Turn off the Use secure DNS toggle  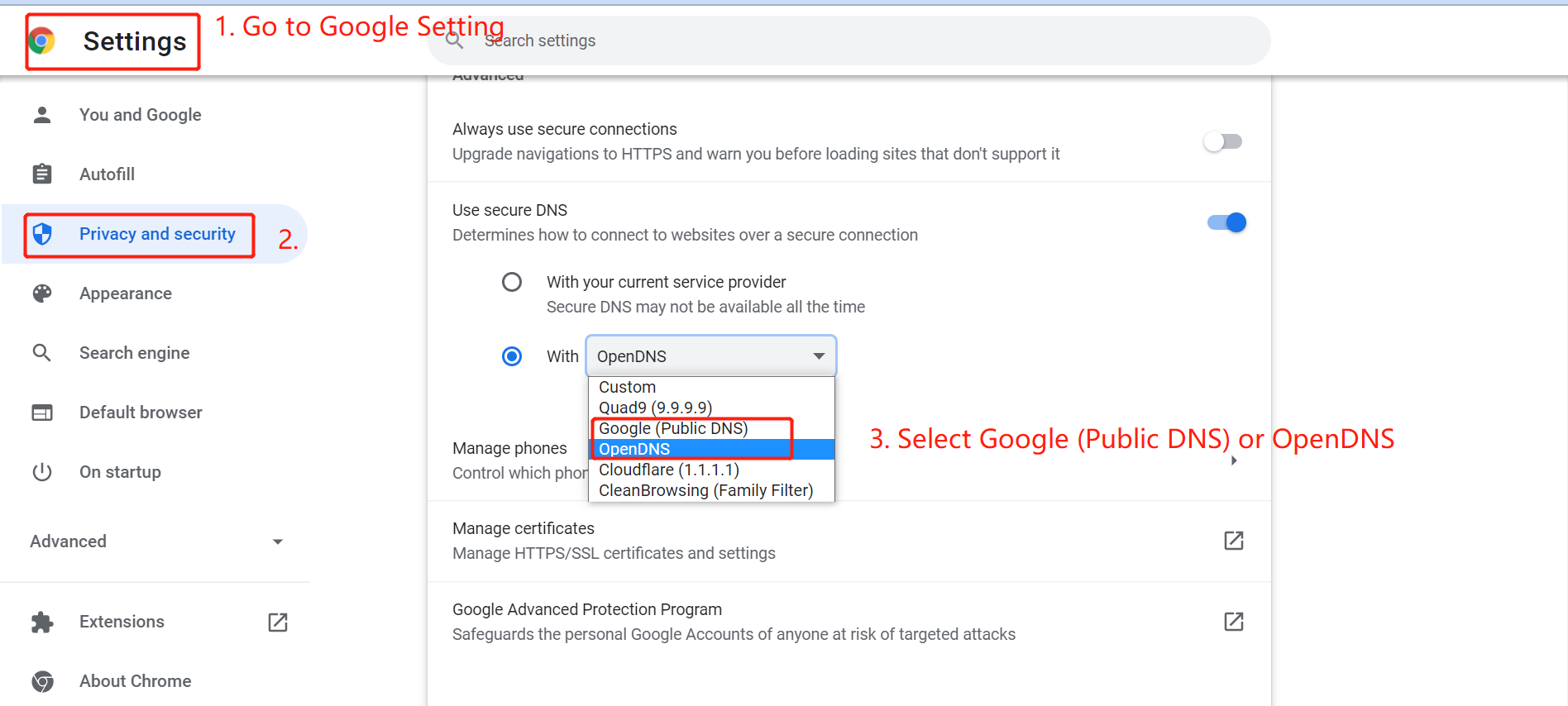click(x=1226, y=222)
